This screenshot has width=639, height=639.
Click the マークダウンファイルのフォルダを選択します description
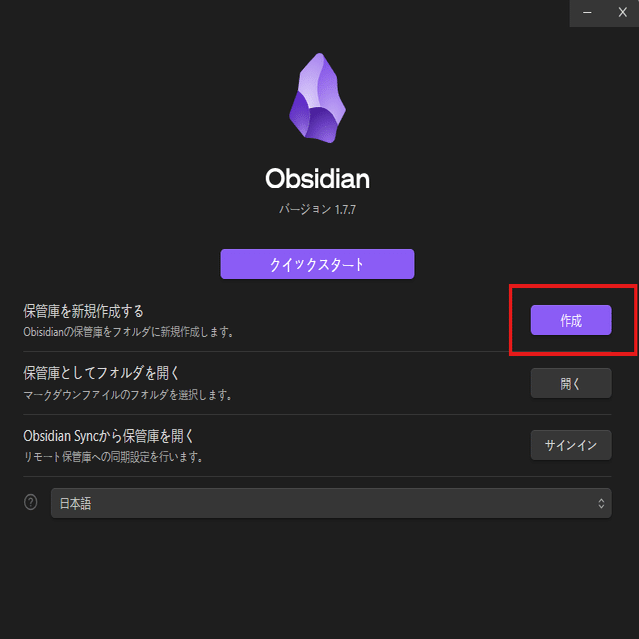point(128,395)
